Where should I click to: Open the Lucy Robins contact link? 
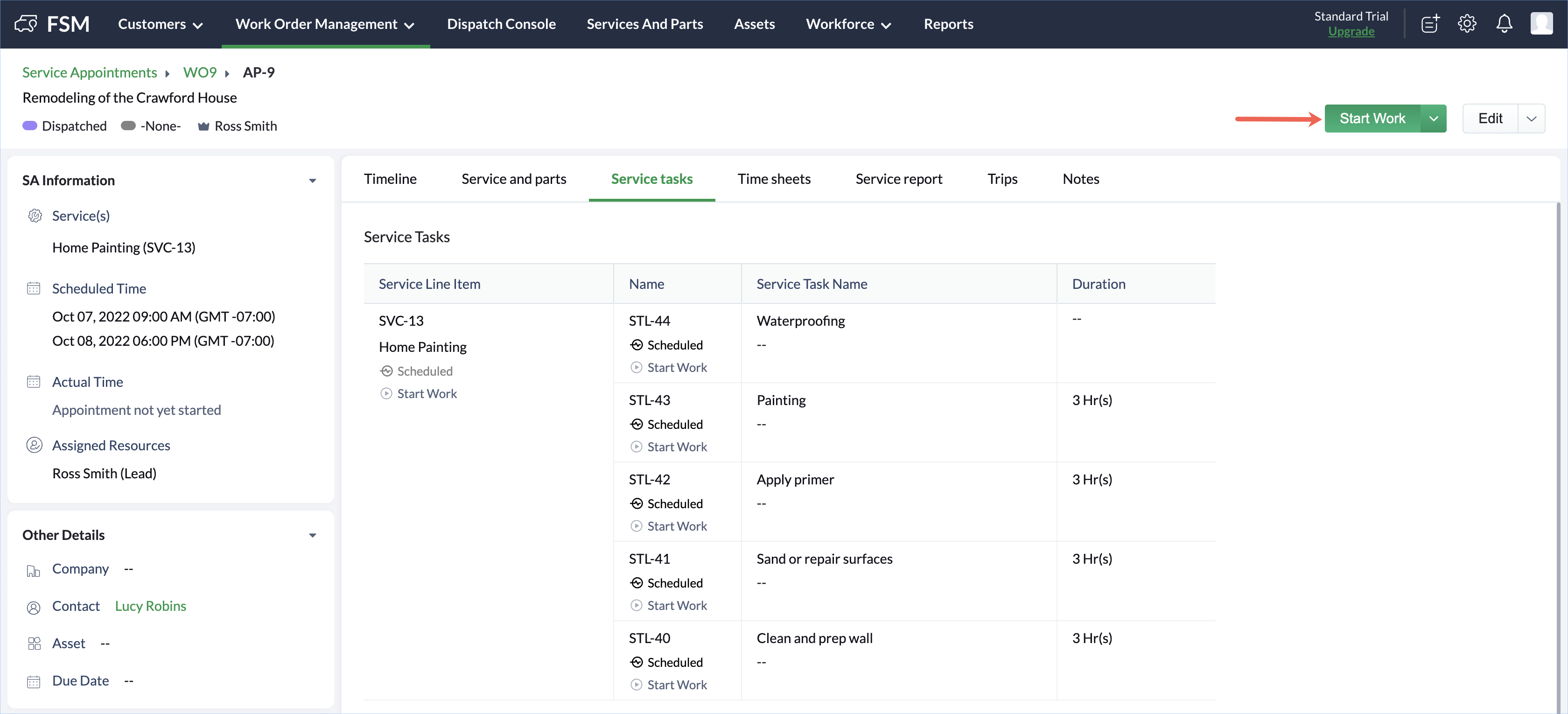point(150,606)
